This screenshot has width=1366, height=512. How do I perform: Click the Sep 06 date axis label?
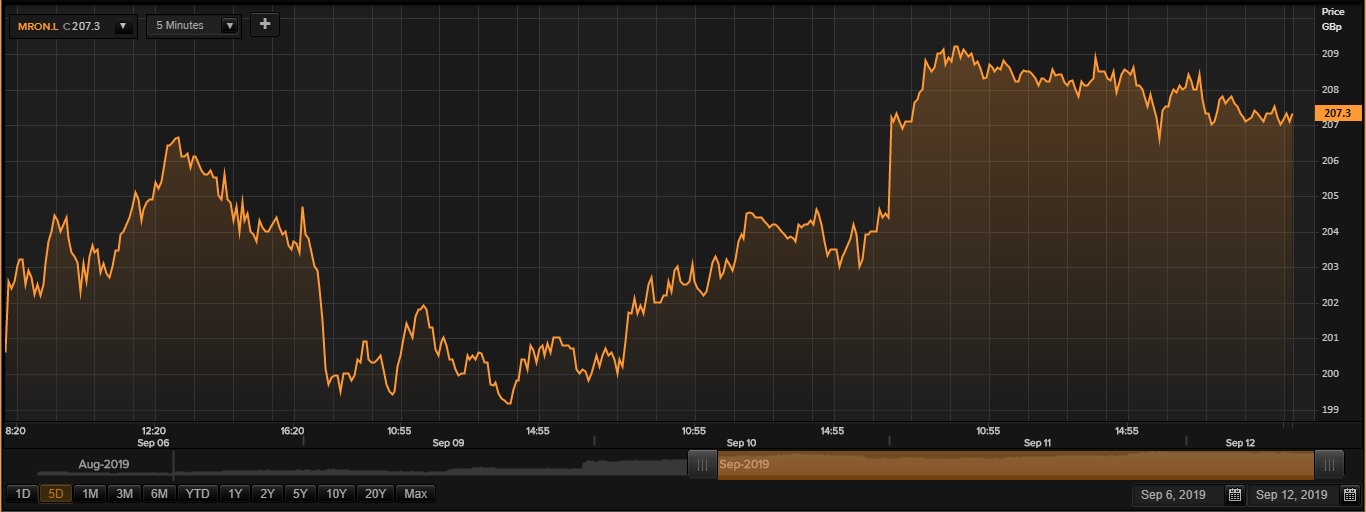[154, 442]
